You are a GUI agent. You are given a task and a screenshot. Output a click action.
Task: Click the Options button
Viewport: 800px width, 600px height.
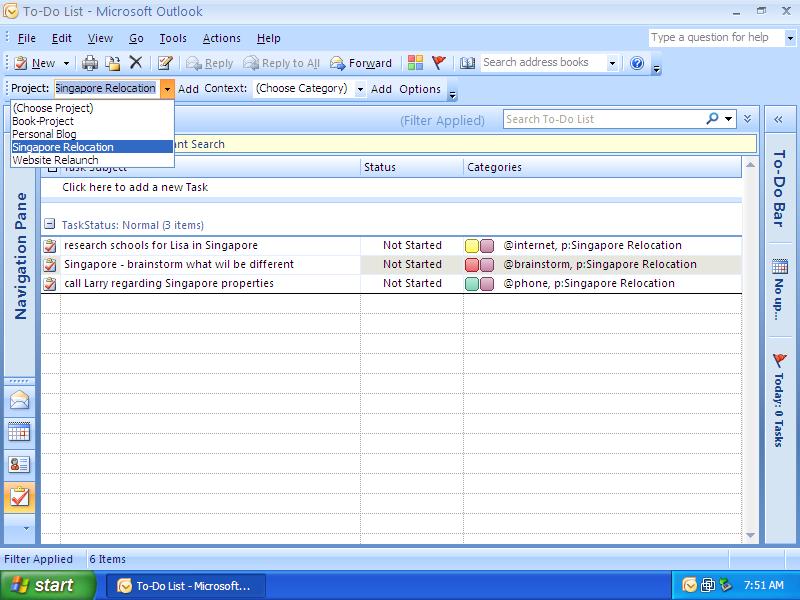(420, 89)
